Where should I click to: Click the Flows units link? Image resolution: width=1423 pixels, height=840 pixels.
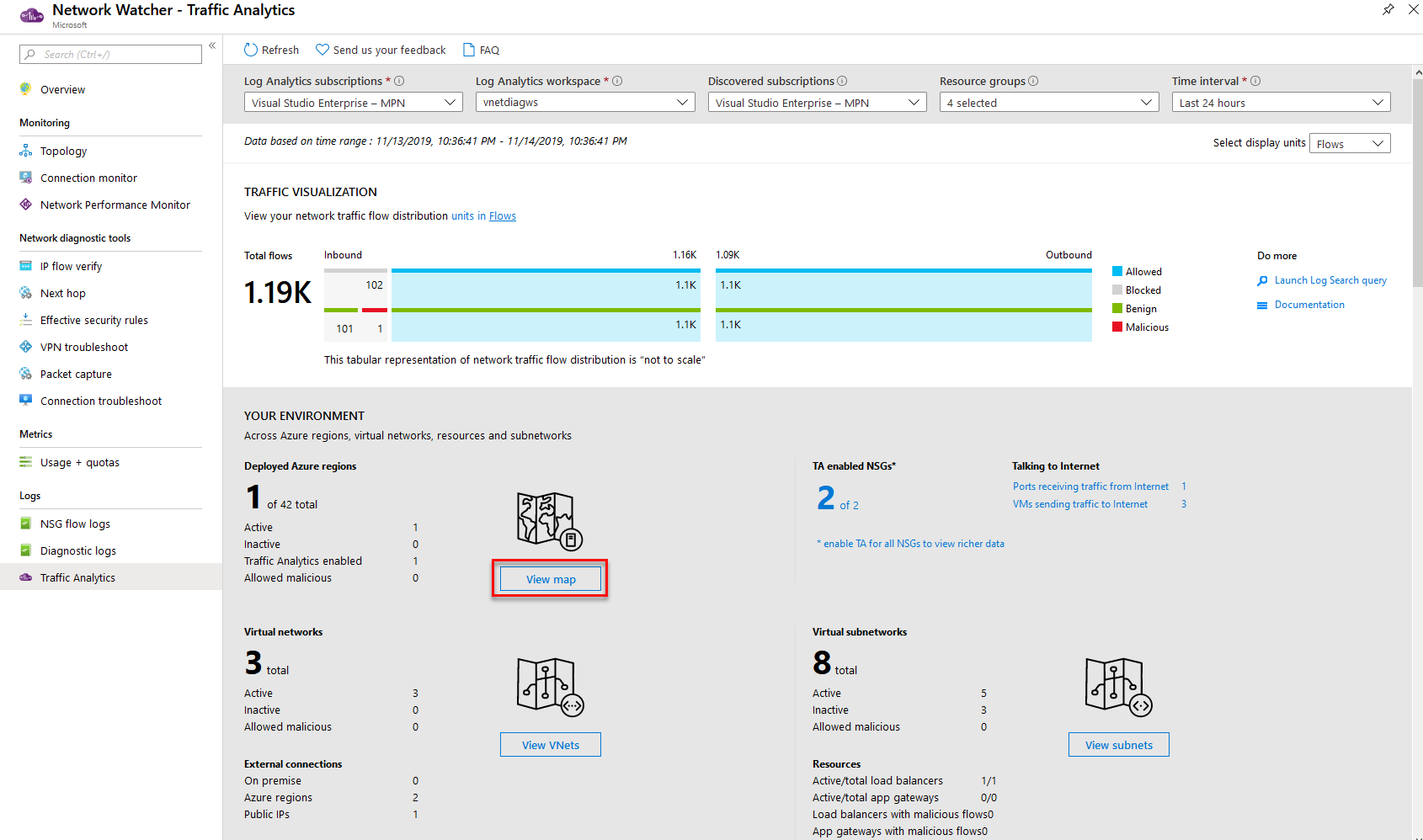pos(503,216)
